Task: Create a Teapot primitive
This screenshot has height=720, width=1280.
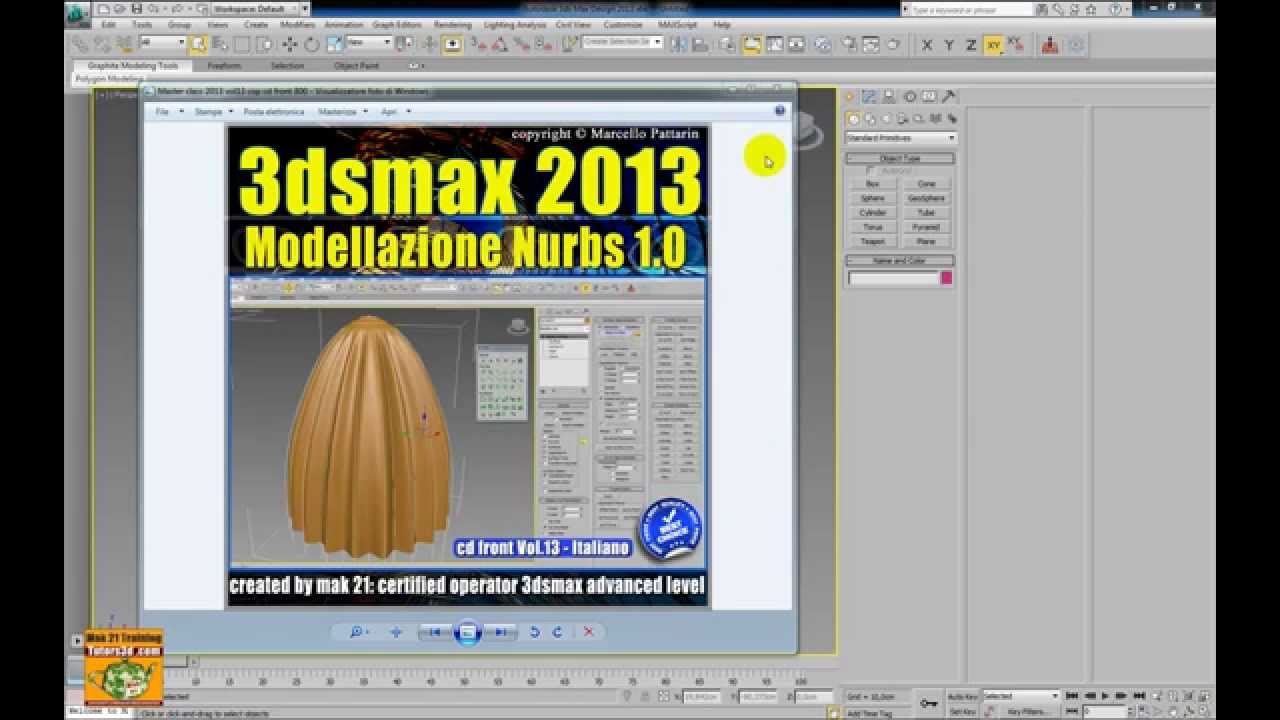Action: pyautogui.click(x=873, y=241)
